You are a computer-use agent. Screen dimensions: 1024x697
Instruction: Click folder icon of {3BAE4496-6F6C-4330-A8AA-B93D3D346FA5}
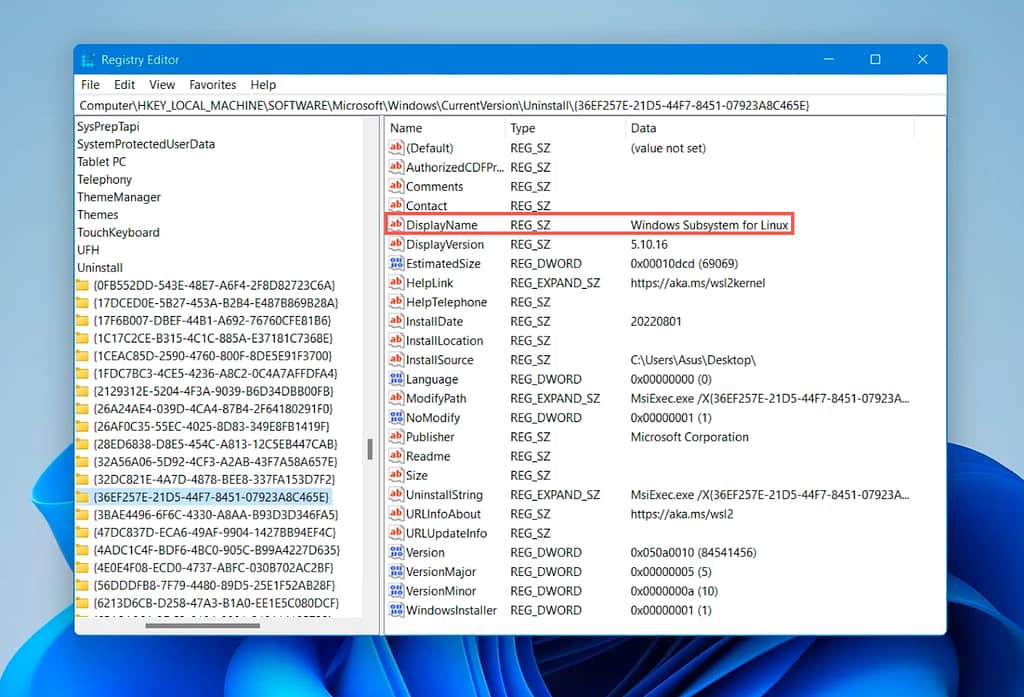(x=82, y=515)
